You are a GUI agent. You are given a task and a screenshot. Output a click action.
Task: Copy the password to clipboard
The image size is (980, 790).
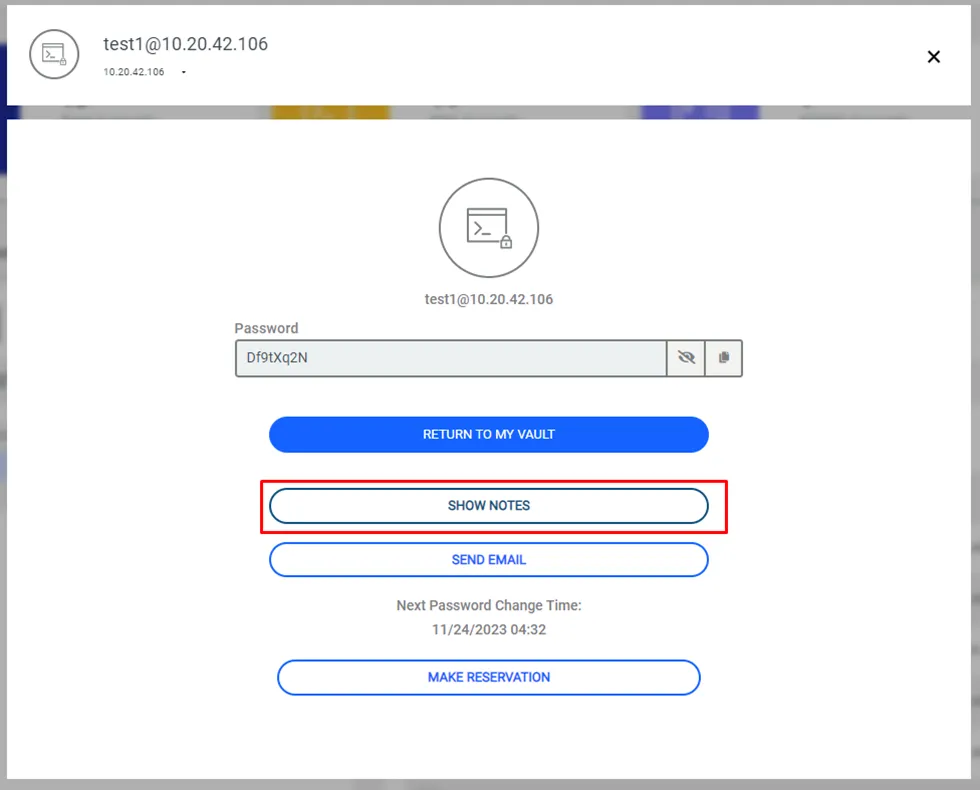pos(724,358)
